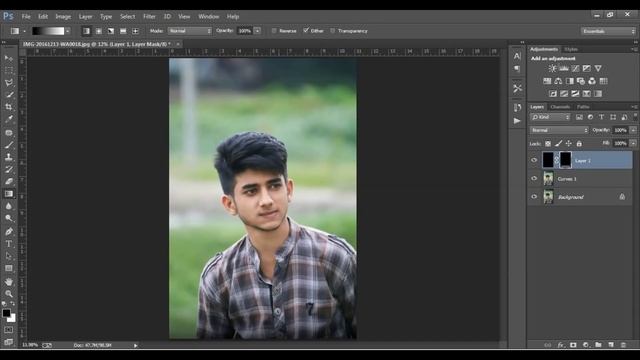Viewport: 640px width, 360px height.
Task: Choose Linear Gradient style in options bar
Action: [x=86, y=31]
